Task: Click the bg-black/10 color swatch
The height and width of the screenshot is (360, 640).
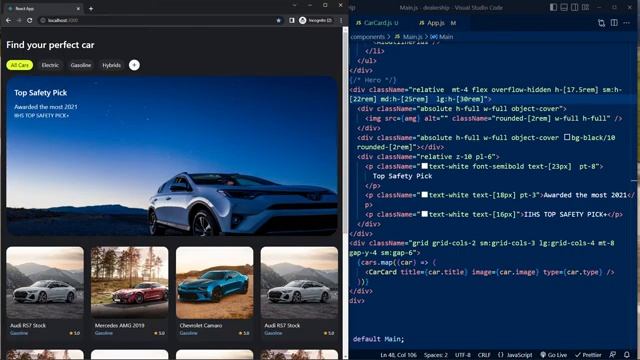Action: (x=567, y=137)
